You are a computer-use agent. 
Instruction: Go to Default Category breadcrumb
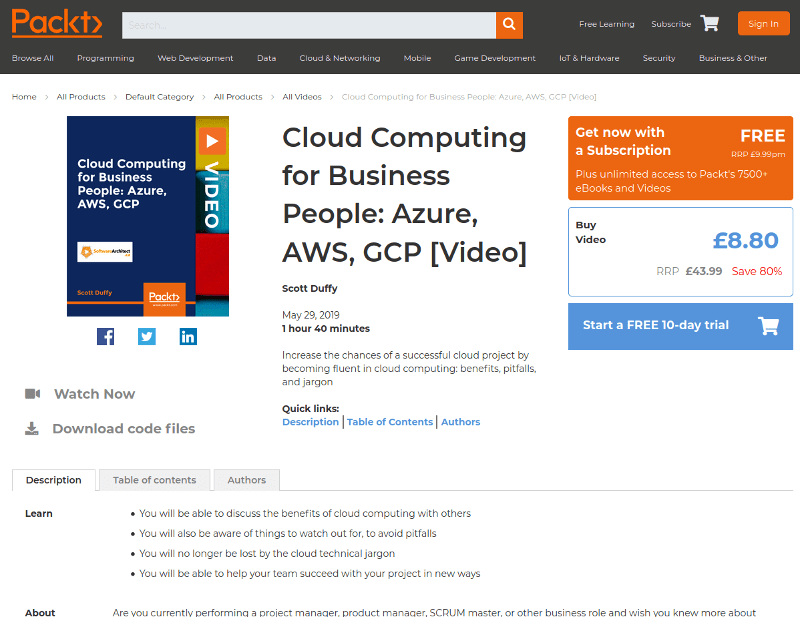160,97
